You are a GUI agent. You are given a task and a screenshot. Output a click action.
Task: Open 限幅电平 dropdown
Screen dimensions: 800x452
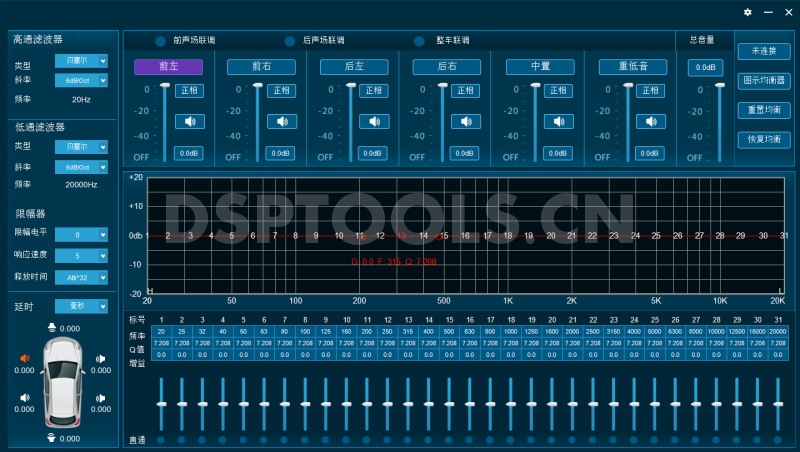click(82, 235)
